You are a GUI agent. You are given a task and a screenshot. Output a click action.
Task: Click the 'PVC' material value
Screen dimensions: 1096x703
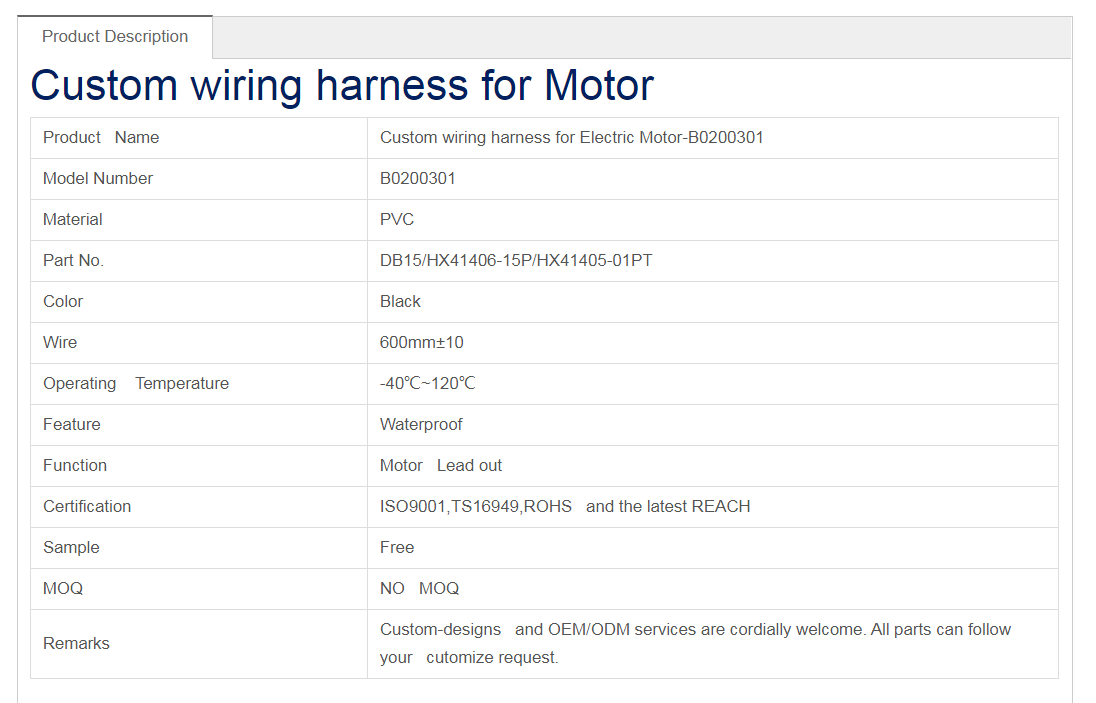[x=397, y=220]
